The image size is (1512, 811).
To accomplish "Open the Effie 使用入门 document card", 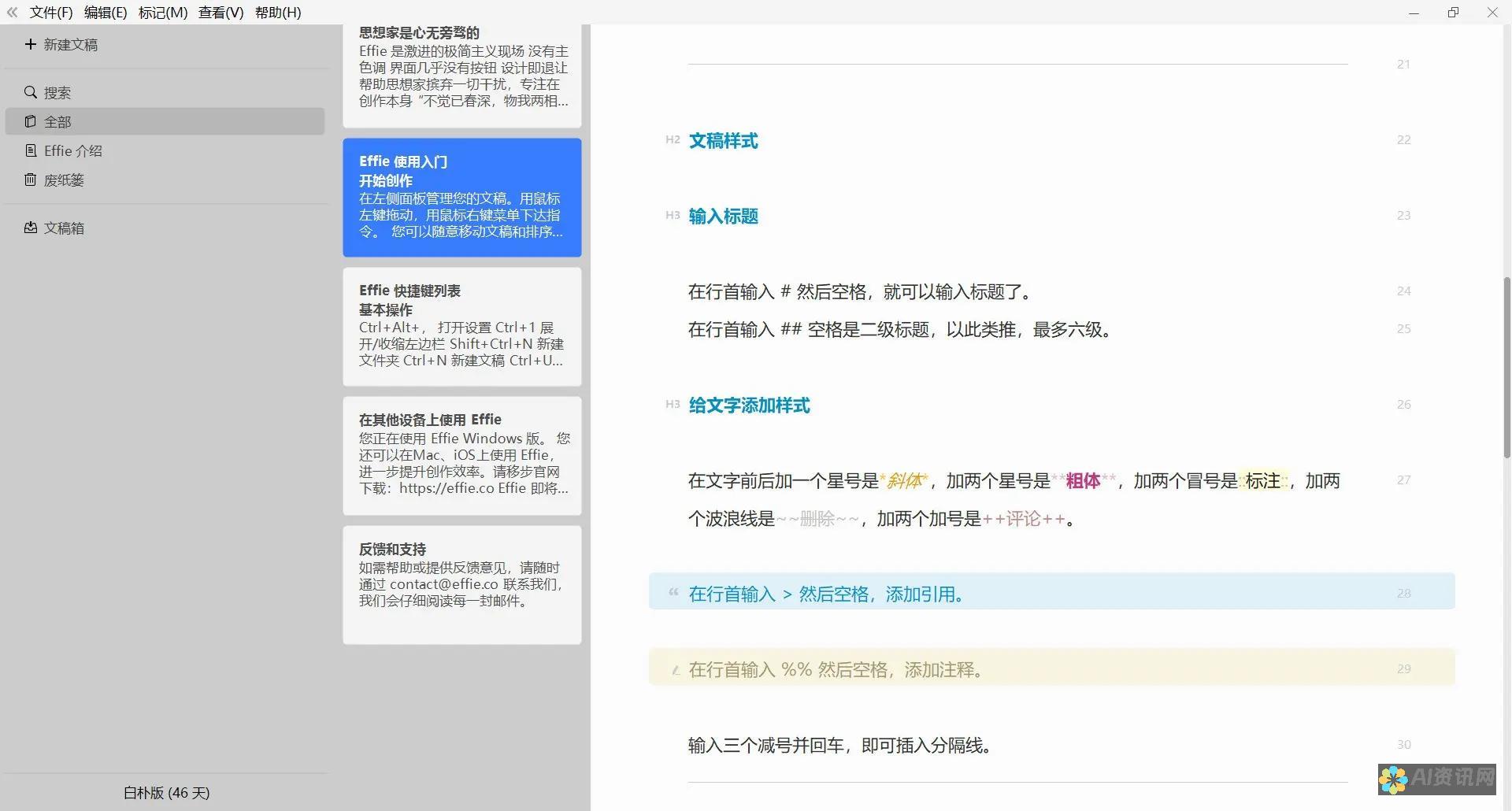I will [x=462, y=198].
